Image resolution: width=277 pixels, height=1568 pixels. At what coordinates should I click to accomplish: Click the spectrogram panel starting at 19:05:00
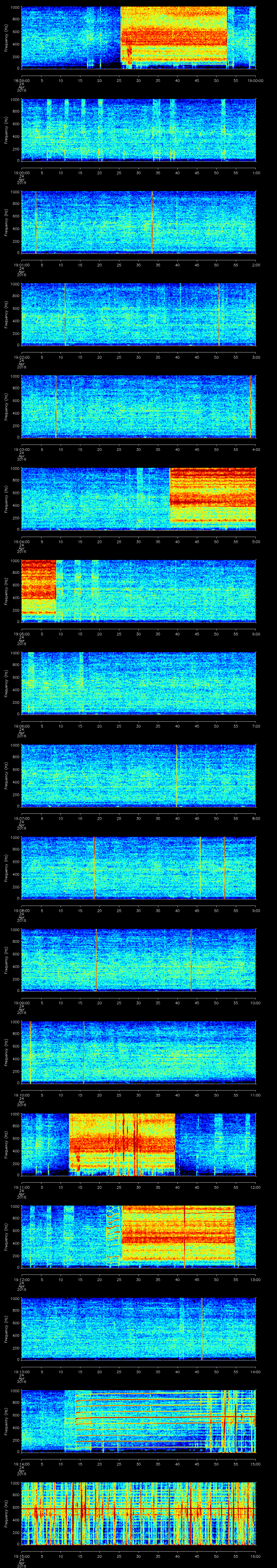point(138,591)
